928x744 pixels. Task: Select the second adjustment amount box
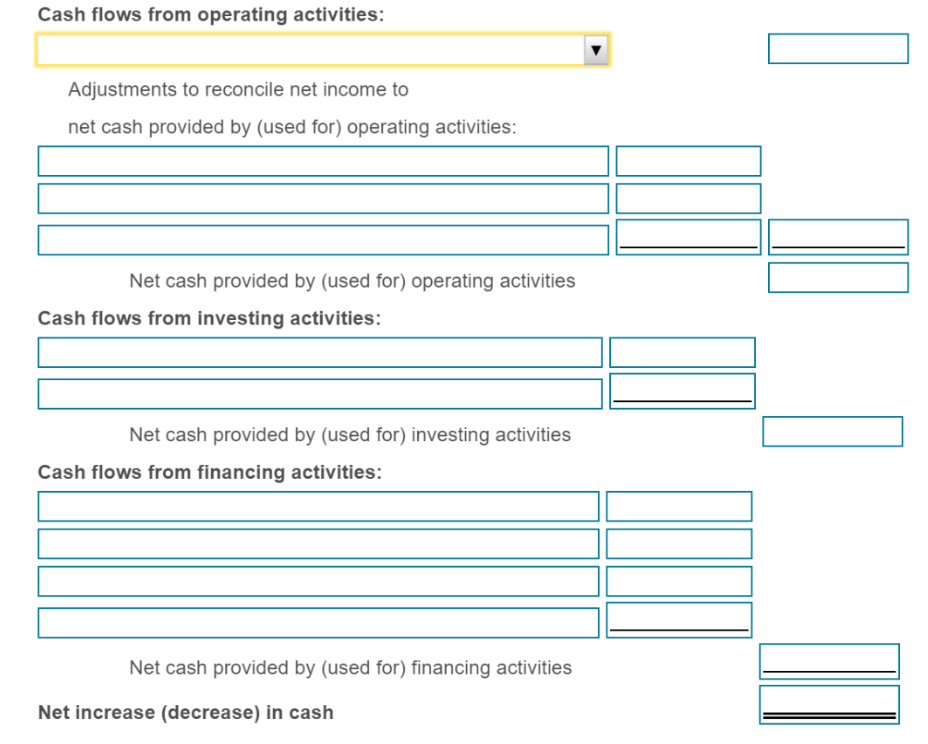688,198
